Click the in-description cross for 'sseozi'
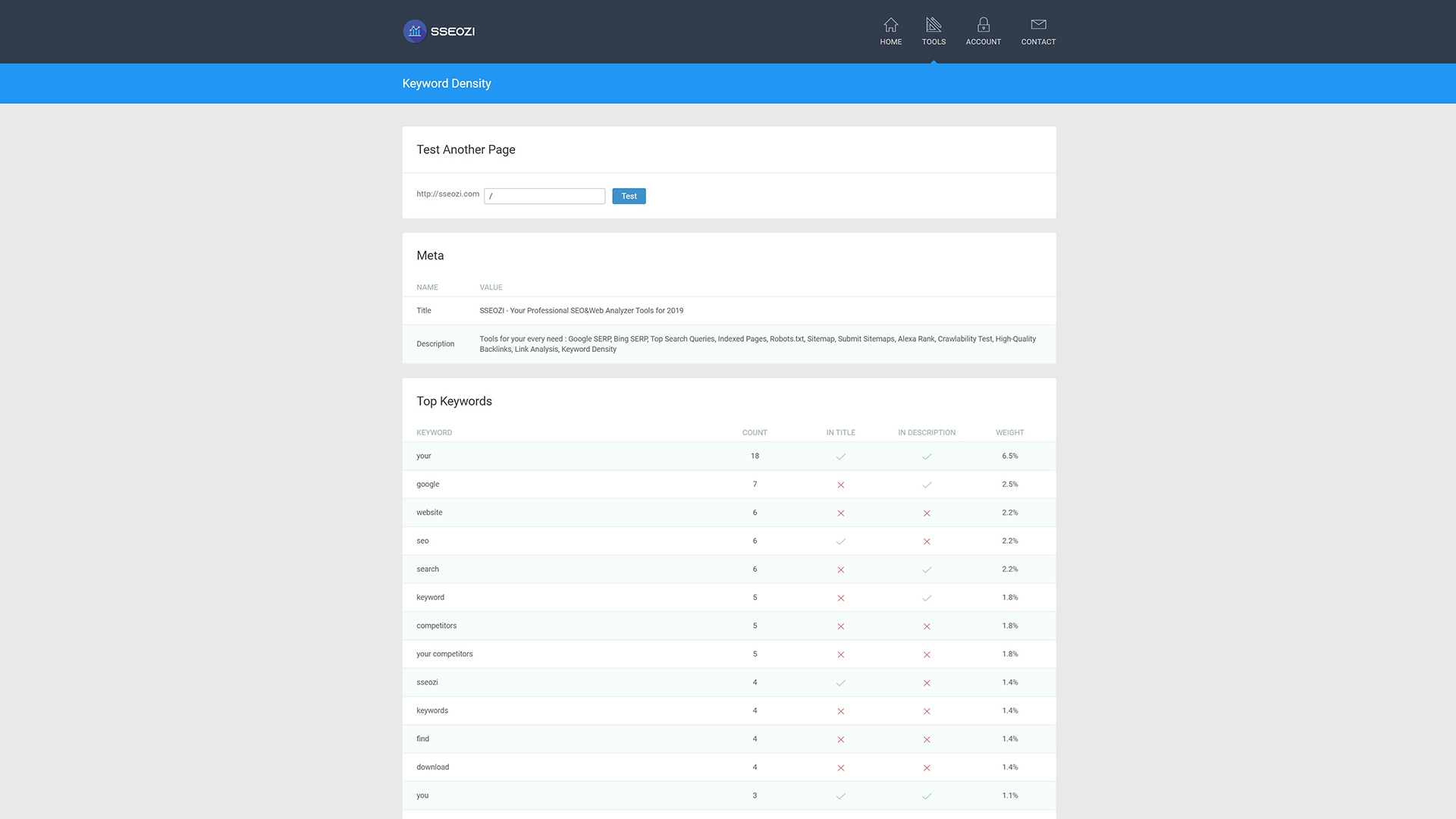1456x819 pixels. click(927, 683)
